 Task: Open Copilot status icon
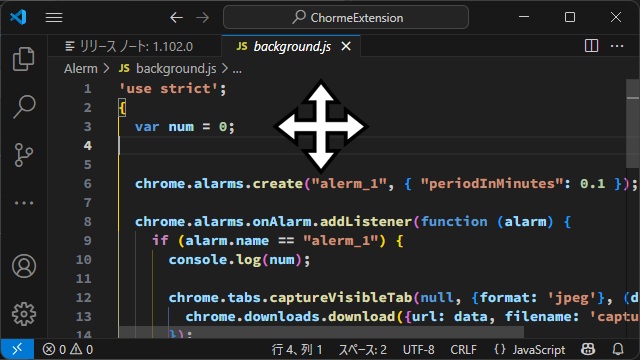[x=588, y=349]
